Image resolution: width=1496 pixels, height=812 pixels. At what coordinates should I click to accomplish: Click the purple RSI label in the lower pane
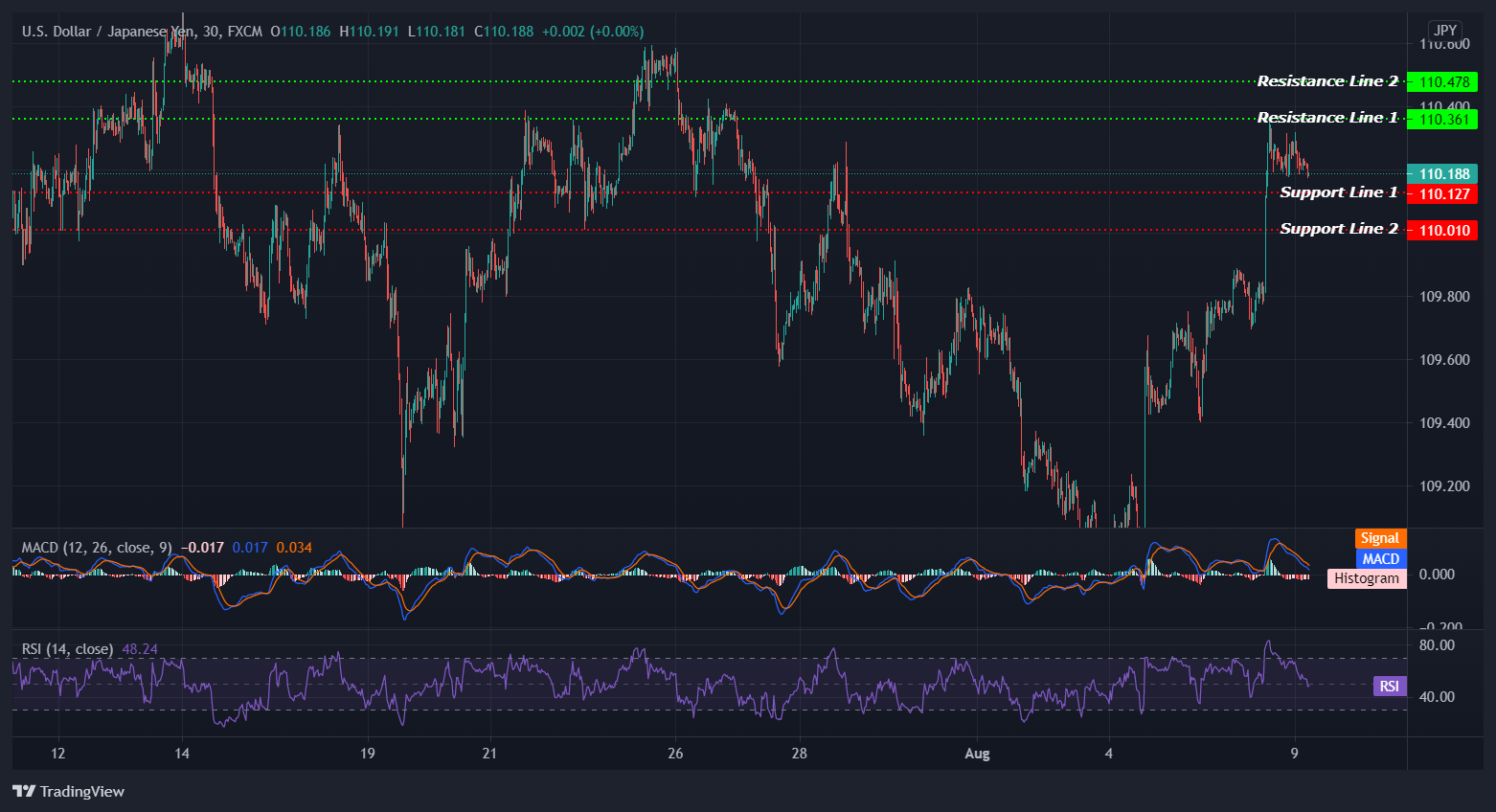[1388, 685]
